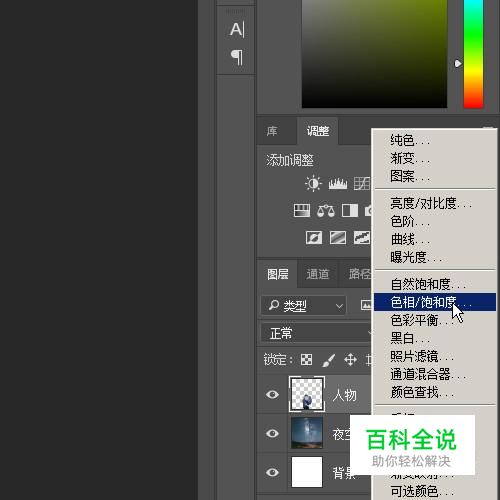Choose 色彩平衡 from the menu
Viewport: 500px width, 500px height.
435,320
